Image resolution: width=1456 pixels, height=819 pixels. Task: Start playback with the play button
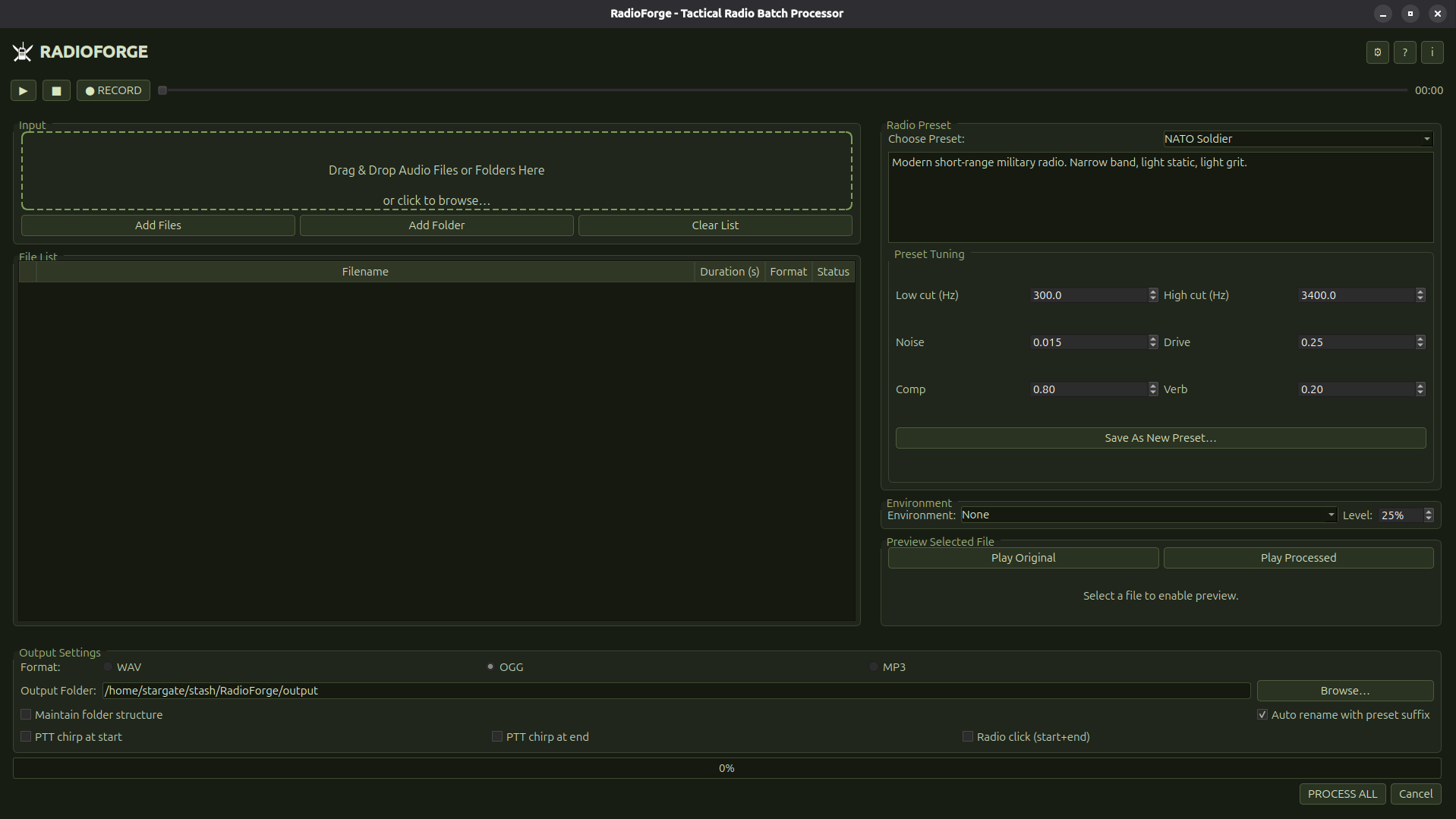tap(24, 90)
